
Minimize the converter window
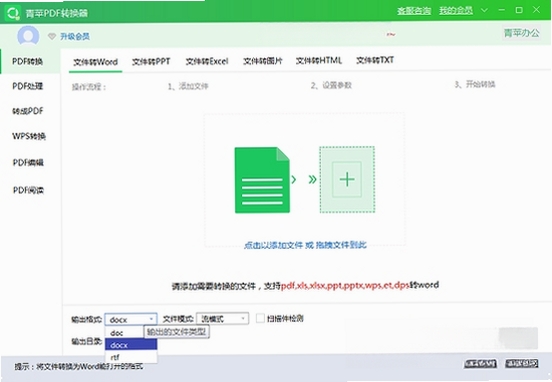click(x=501, y=10)
